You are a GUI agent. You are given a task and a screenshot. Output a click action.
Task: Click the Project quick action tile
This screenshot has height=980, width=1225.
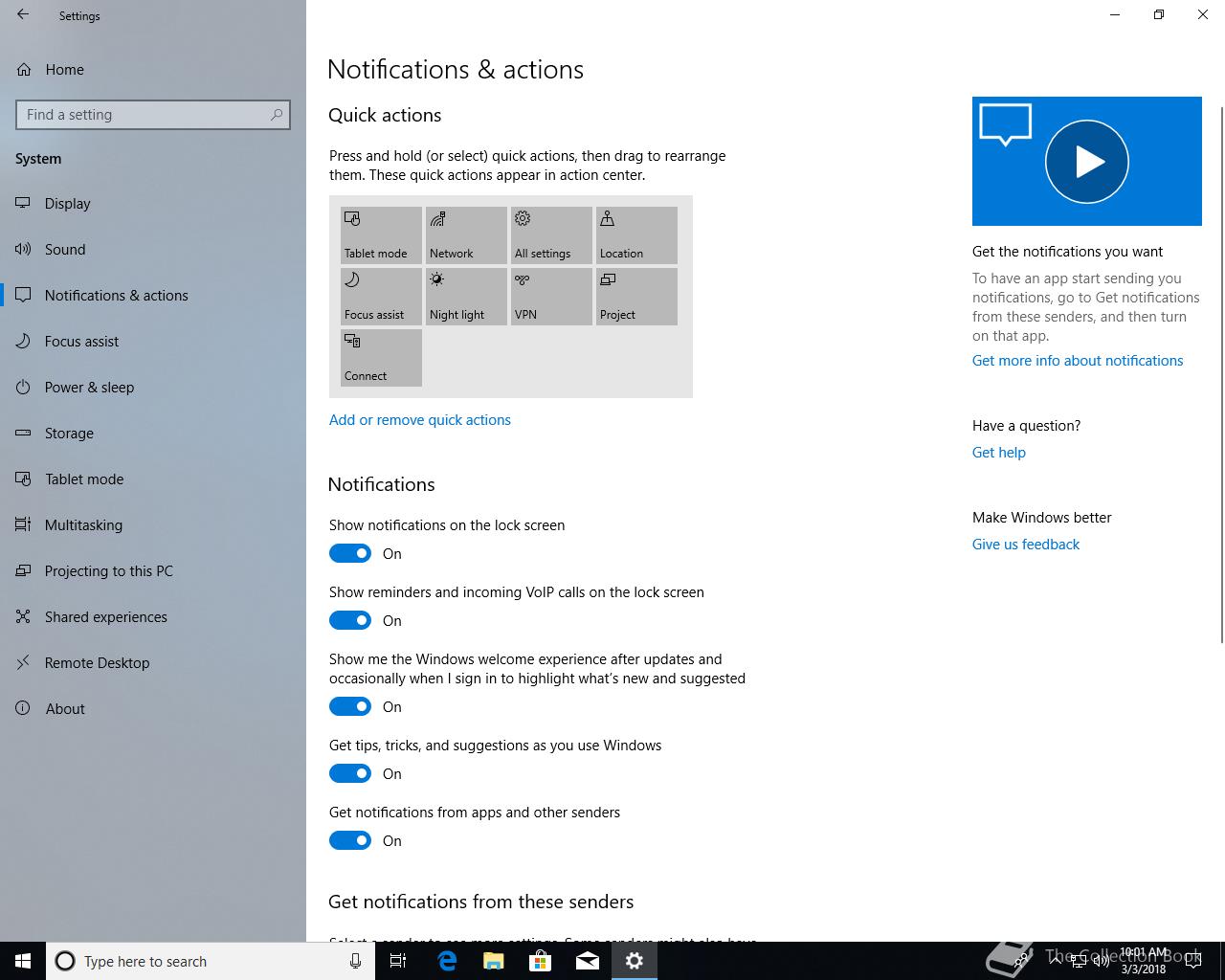[636, 297]
